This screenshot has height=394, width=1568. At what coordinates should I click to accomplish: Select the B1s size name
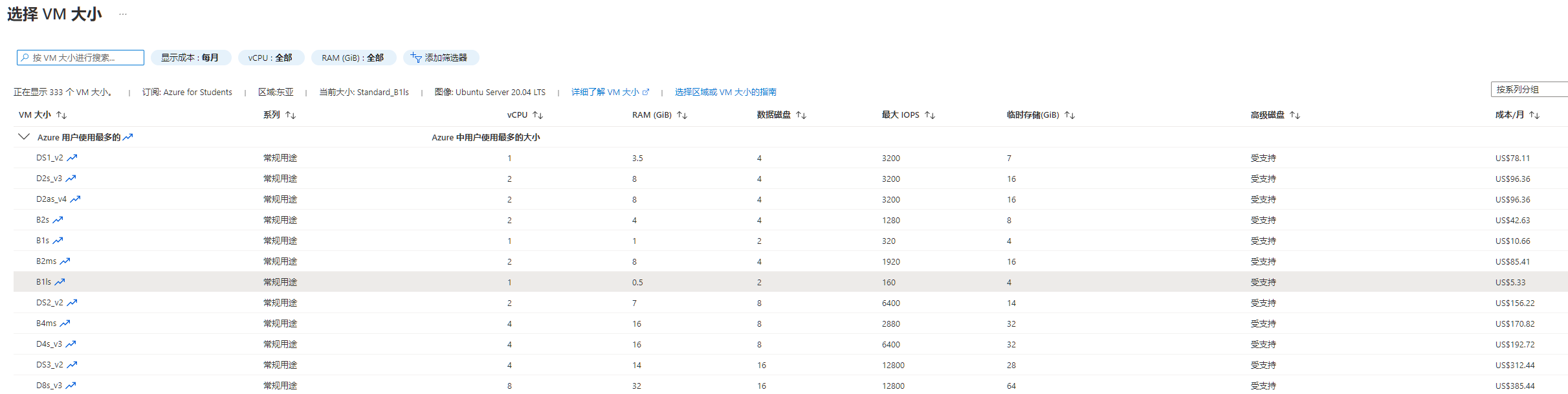tap(43, 241)
